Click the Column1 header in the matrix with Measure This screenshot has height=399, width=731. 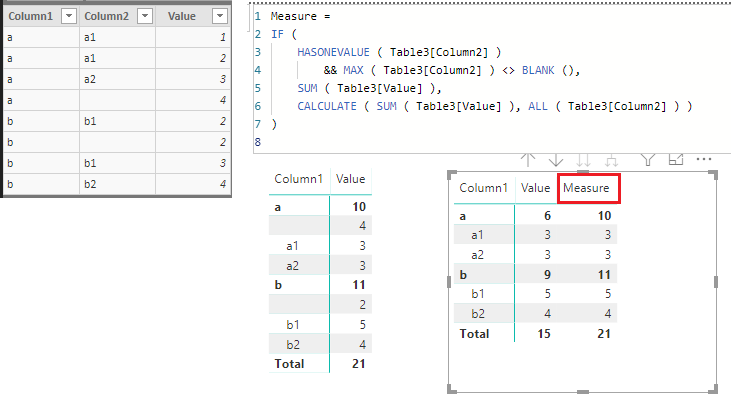pos(483,188)
